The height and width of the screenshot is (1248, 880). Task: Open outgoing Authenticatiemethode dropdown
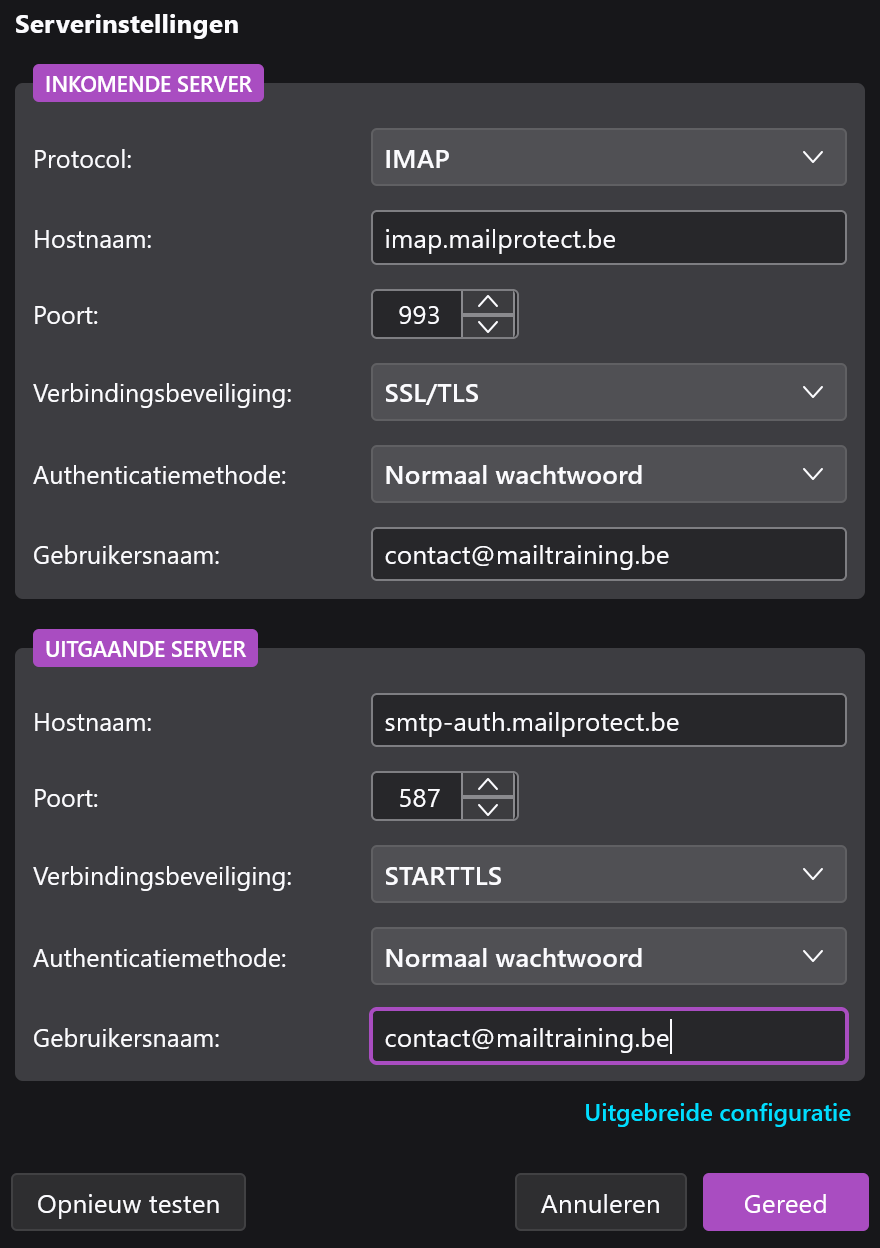point(608,957)
